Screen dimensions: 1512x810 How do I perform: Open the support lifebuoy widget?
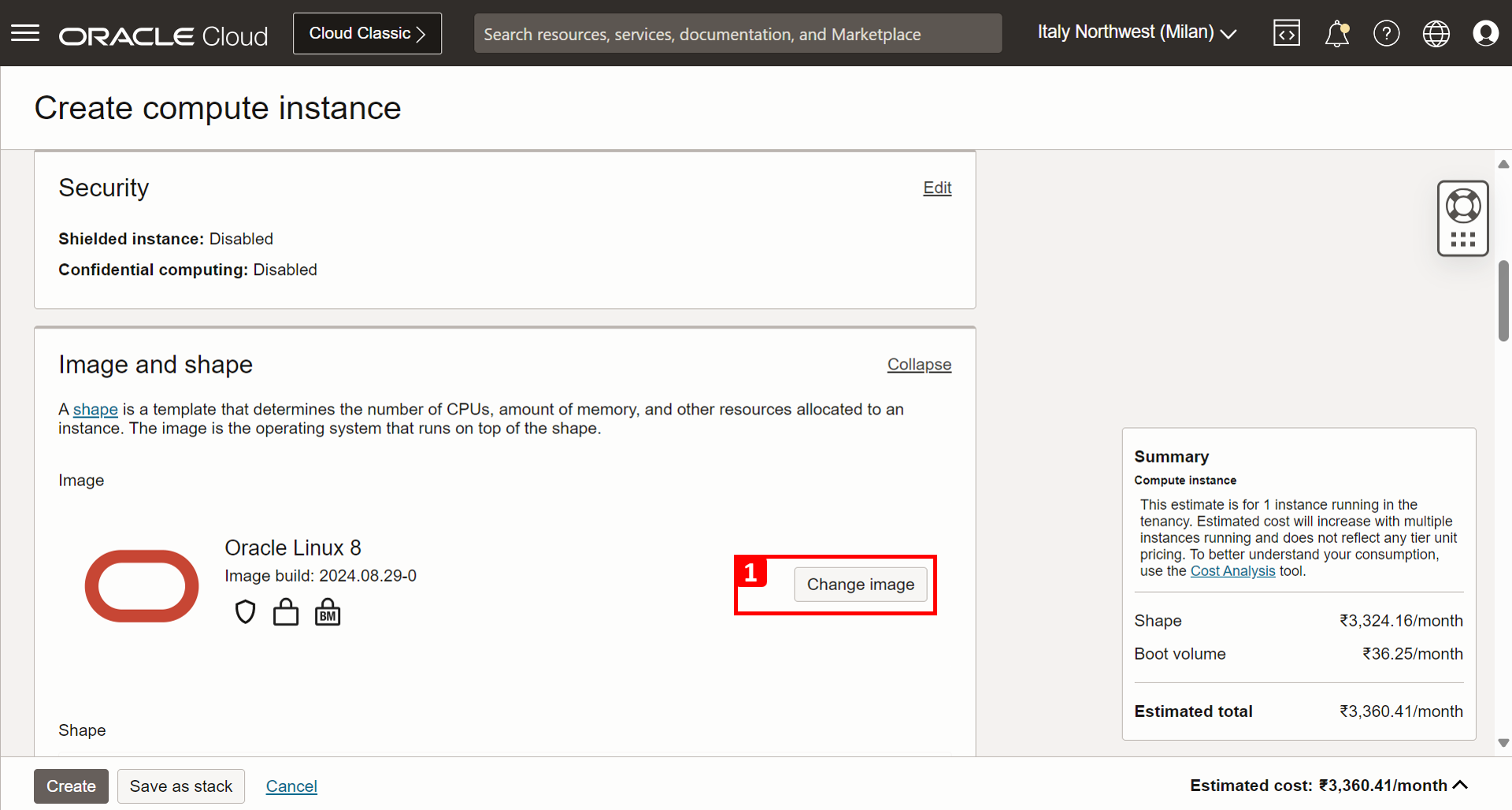(1463, 206)
